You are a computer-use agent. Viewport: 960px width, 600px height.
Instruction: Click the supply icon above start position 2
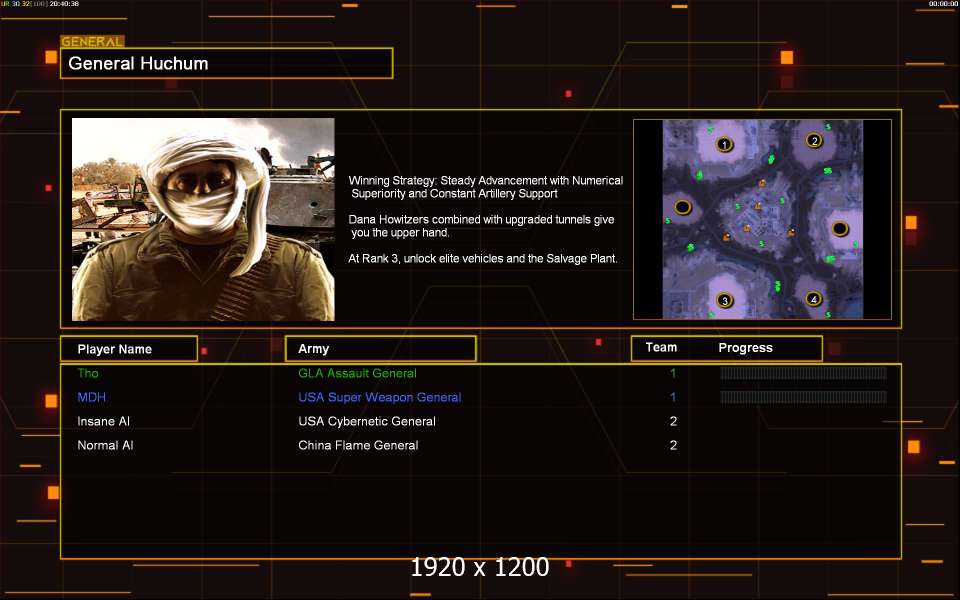[828, 127]
